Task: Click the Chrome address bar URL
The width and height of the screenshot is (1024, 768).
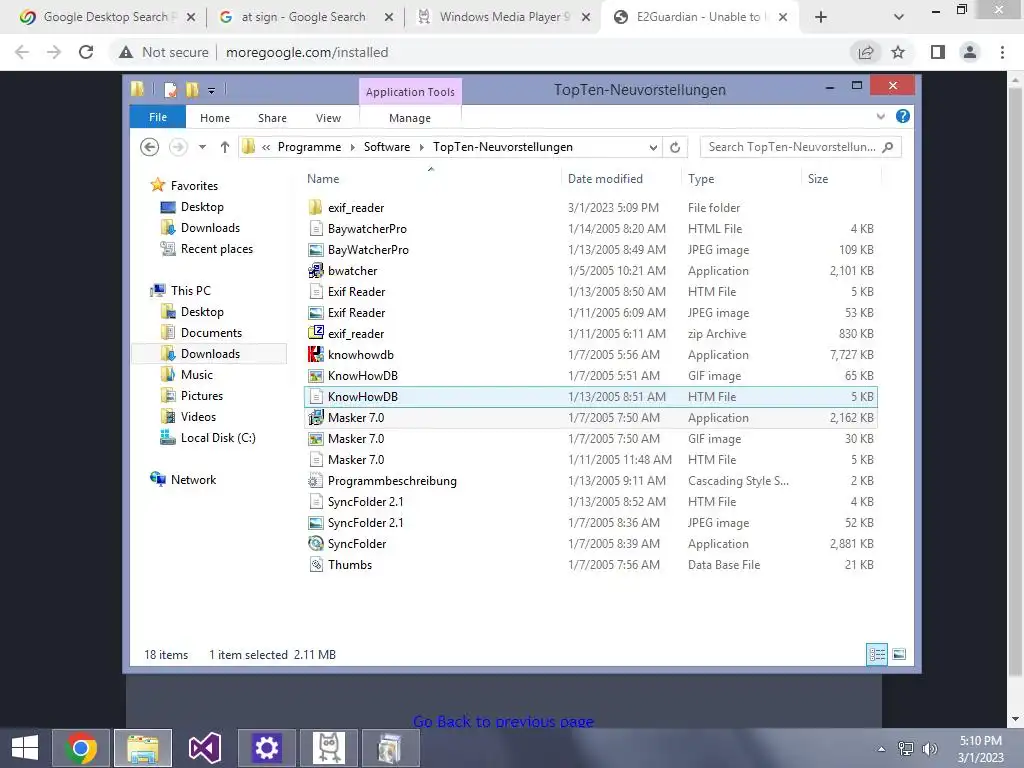Action: coord(307,52)
